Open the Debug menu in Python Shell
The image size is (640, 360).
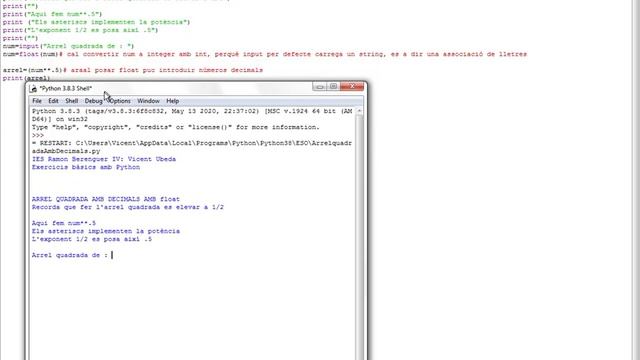pyautogui.click(x=93, y=101)
